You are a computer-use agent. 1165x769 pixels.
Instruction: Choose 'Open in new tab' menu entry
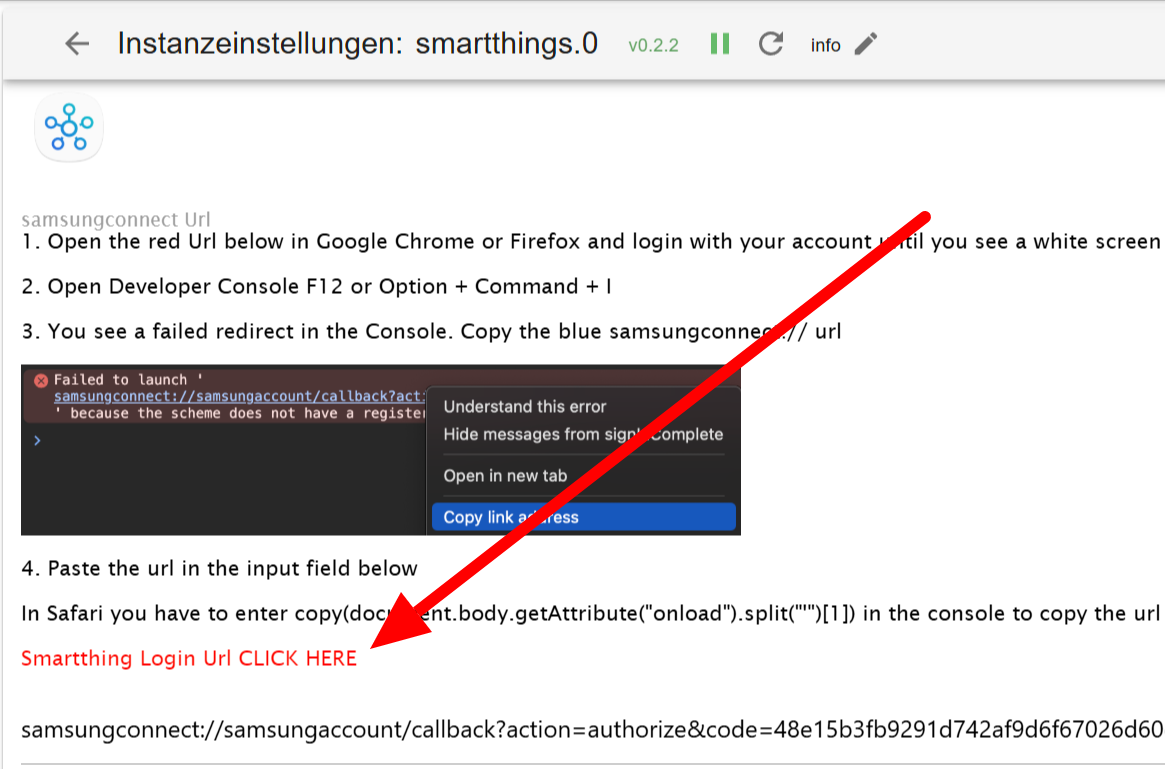505,475
